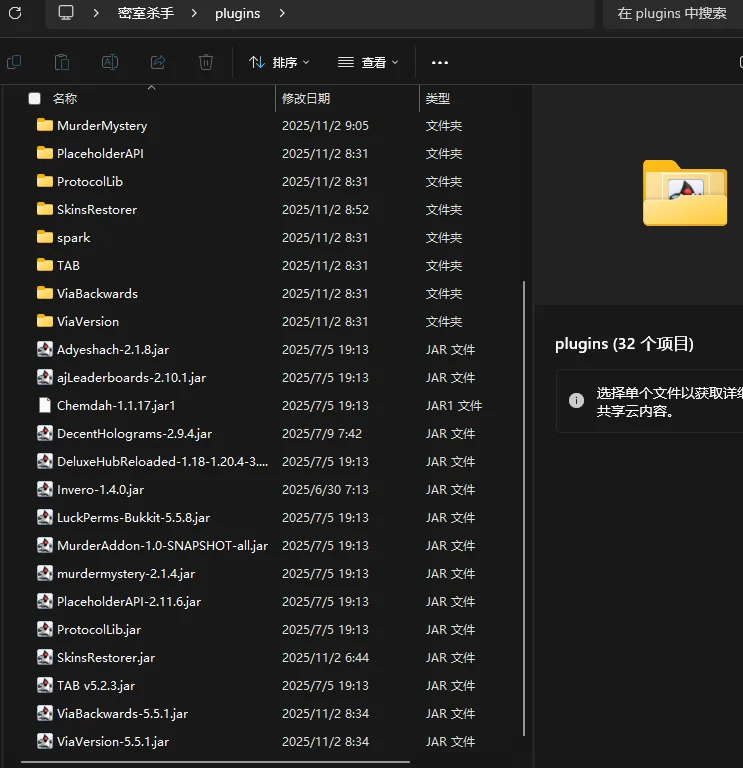Click date 2025/11/2 9:05 of MurderMystery

[x=325, y=125]
